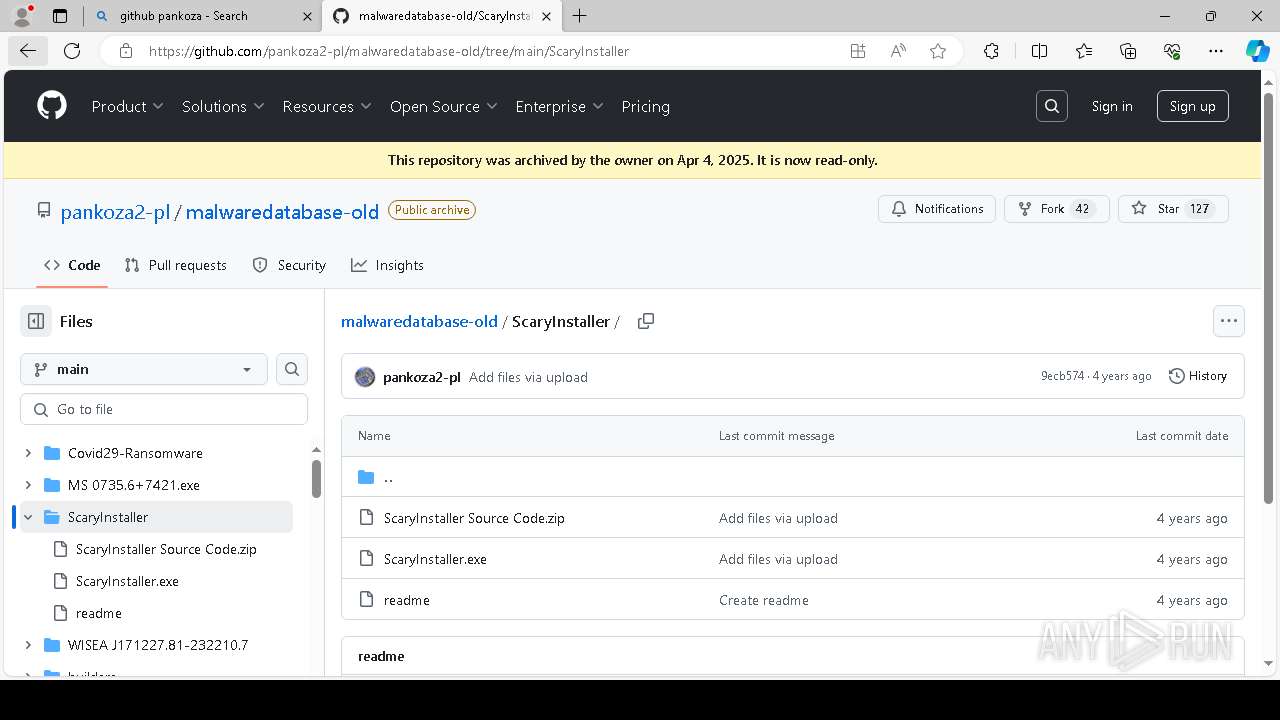This screenshot has height=720, width=1280.
Task: Click the Sign up button
Action: point(1193,106)
